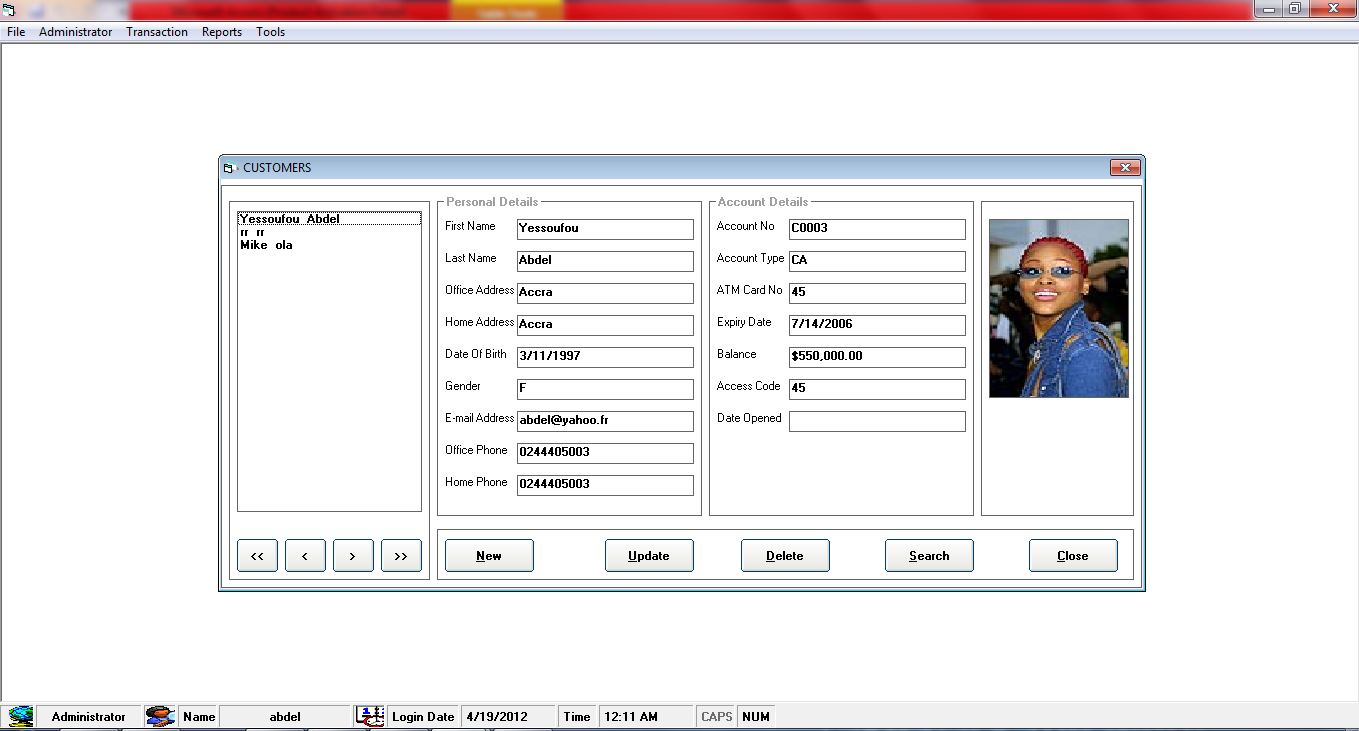The image size is (1359, 731).
Task: Open the Tools menu
Action: pos(270,31)
